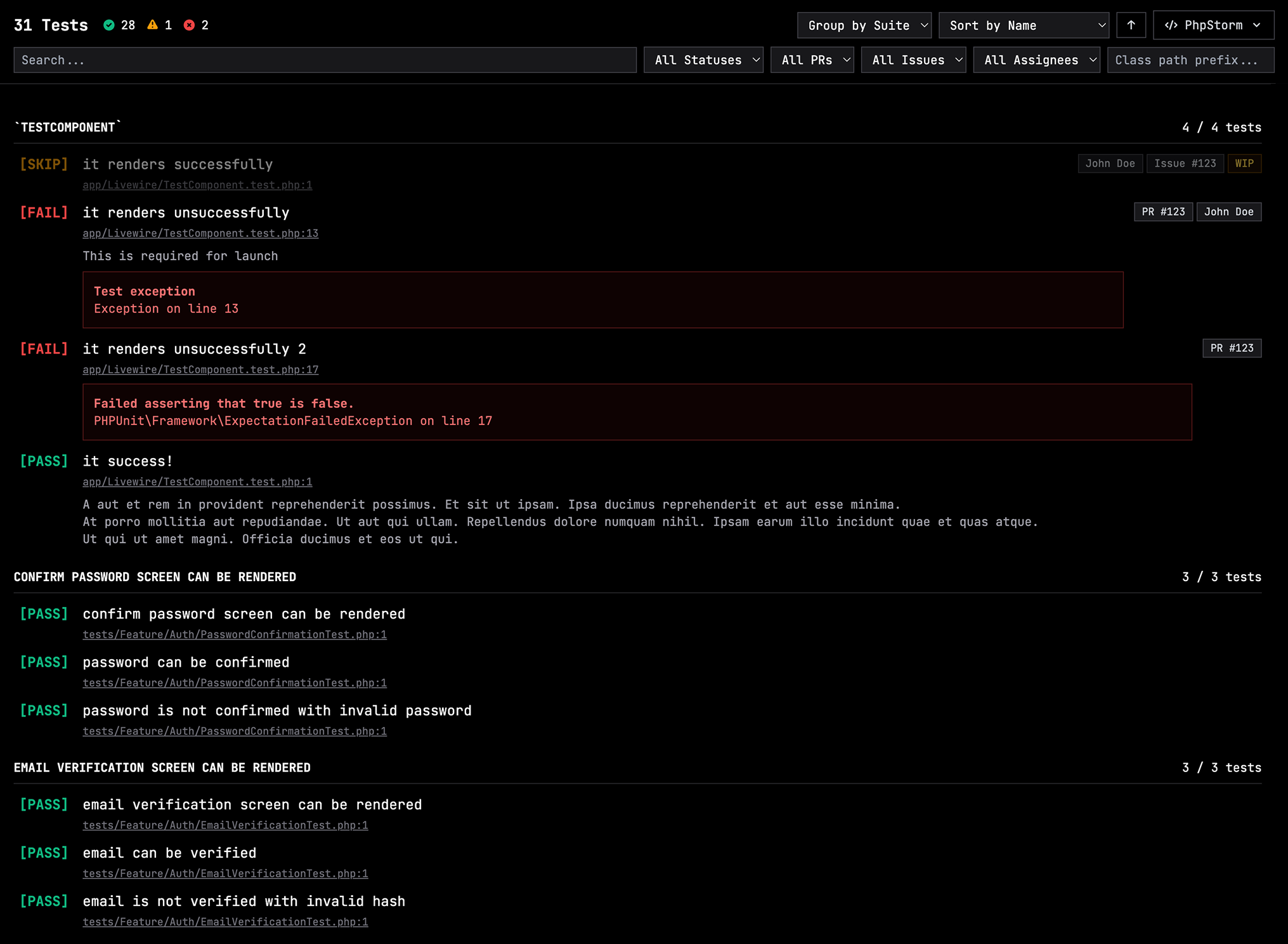Open file link under 'password is not confirmed with invalid password'
This screenshot has height=944, width=1288.
click(235, 731)
